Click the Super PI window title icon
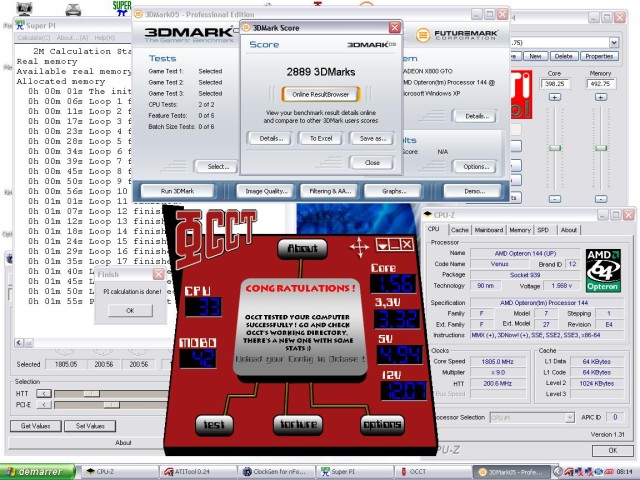640x480 pixels. pos(20,25)
